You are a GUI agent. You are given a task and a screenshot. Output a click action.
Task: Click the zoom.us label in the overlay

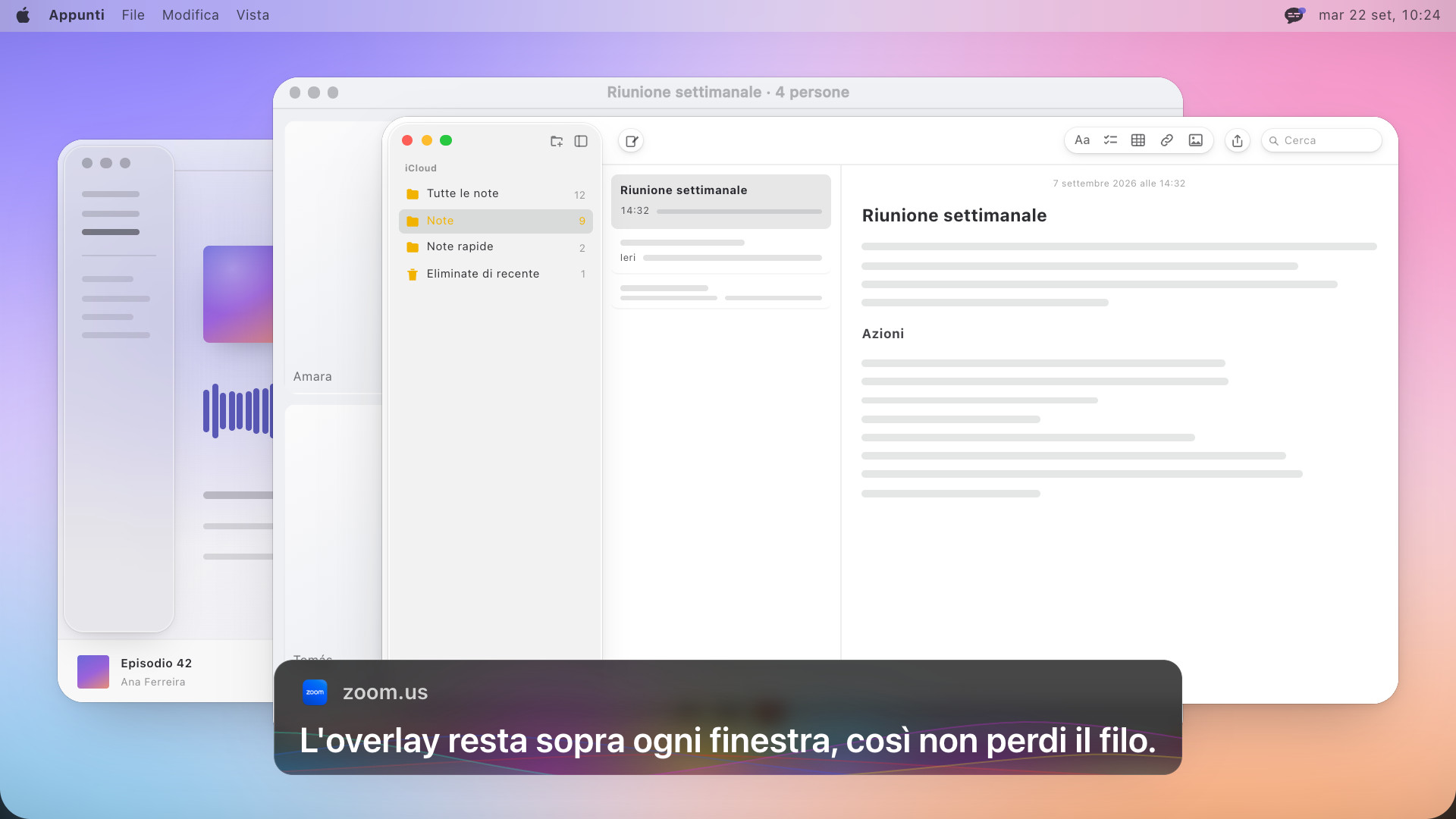click(x=385, y=692)
